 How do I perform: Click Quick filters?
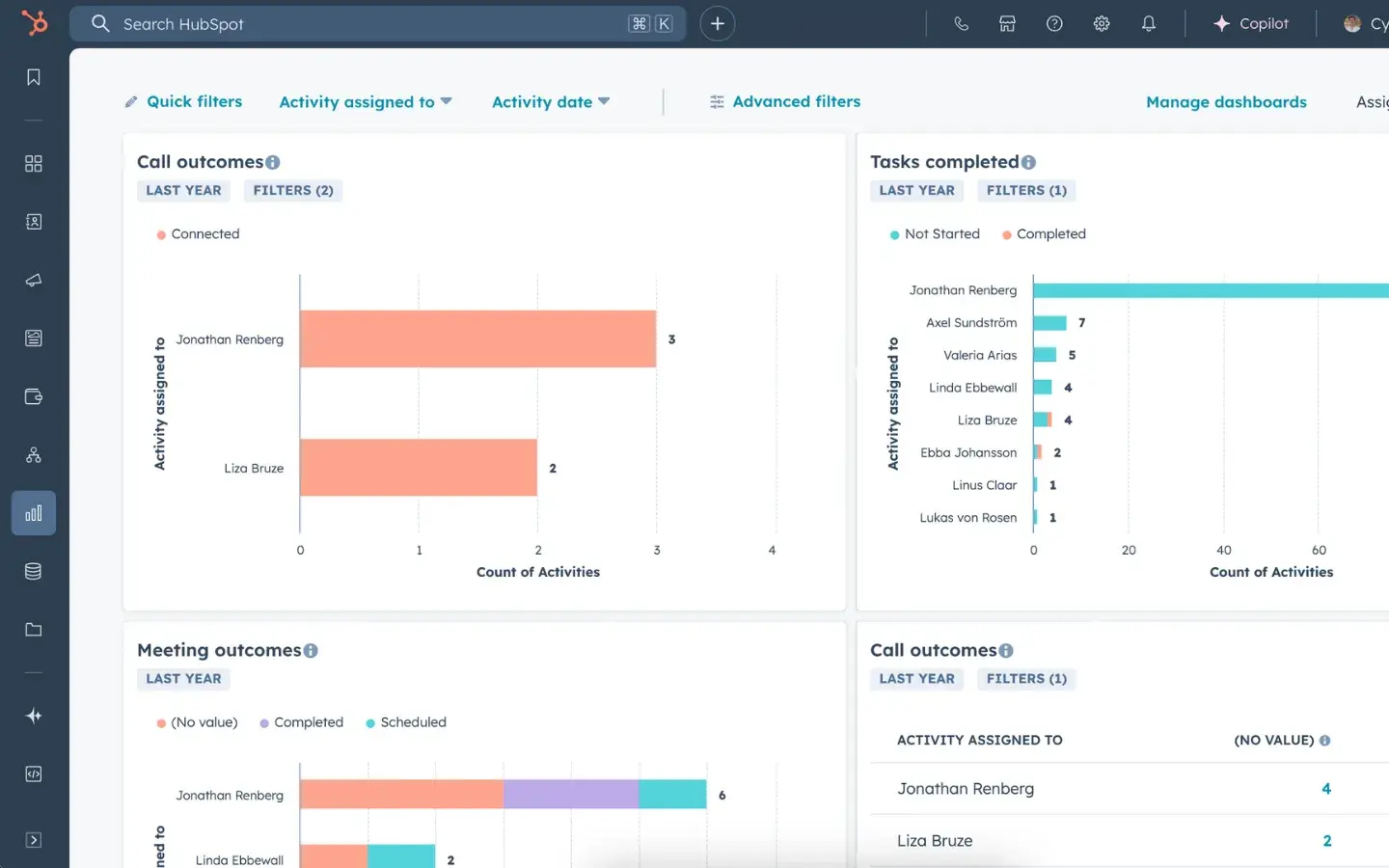[x=183, y=102]
